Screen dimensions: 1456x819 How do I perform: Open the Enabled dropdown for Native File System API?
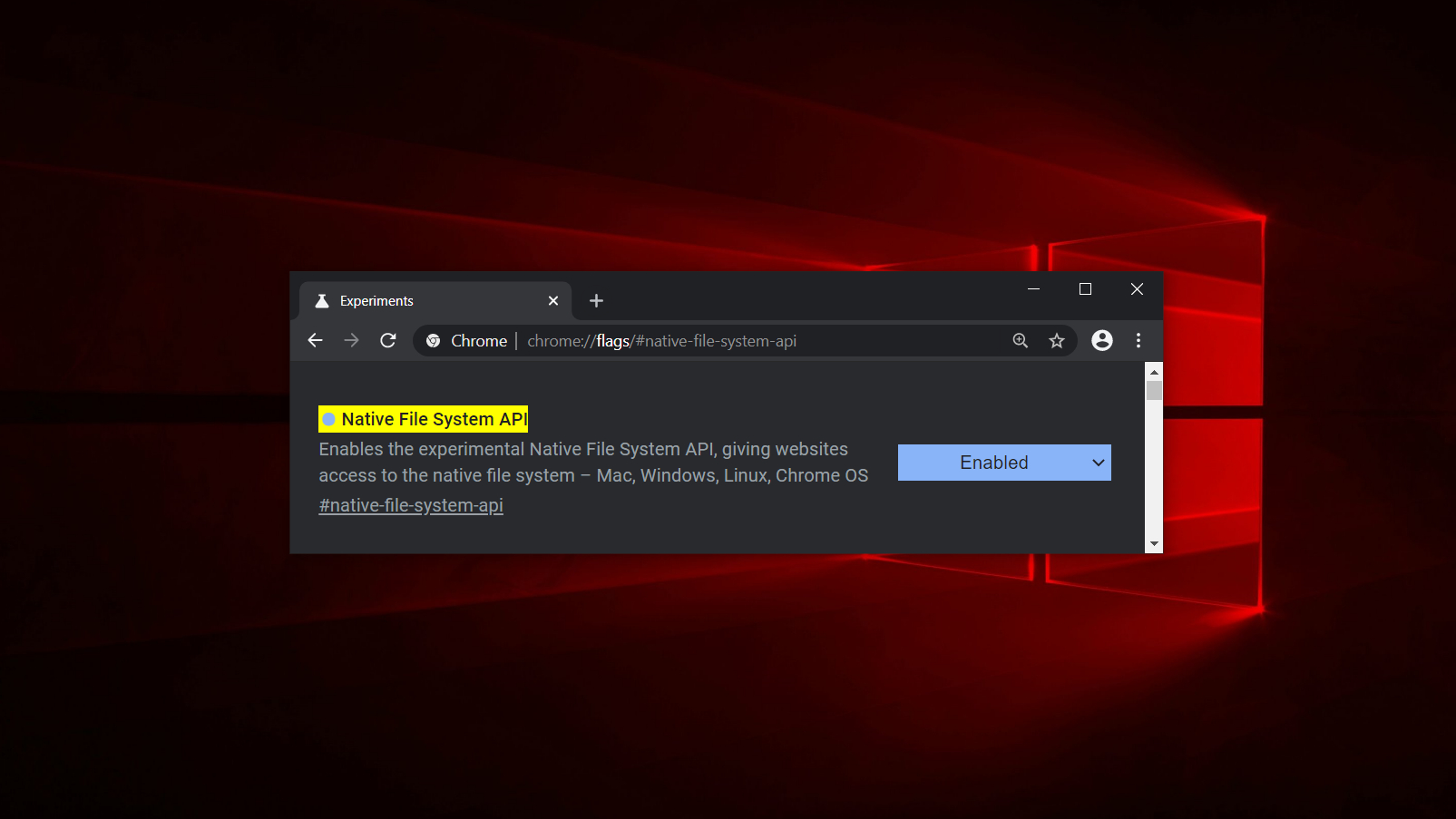pyautogui.click(x=1003, y=463)
